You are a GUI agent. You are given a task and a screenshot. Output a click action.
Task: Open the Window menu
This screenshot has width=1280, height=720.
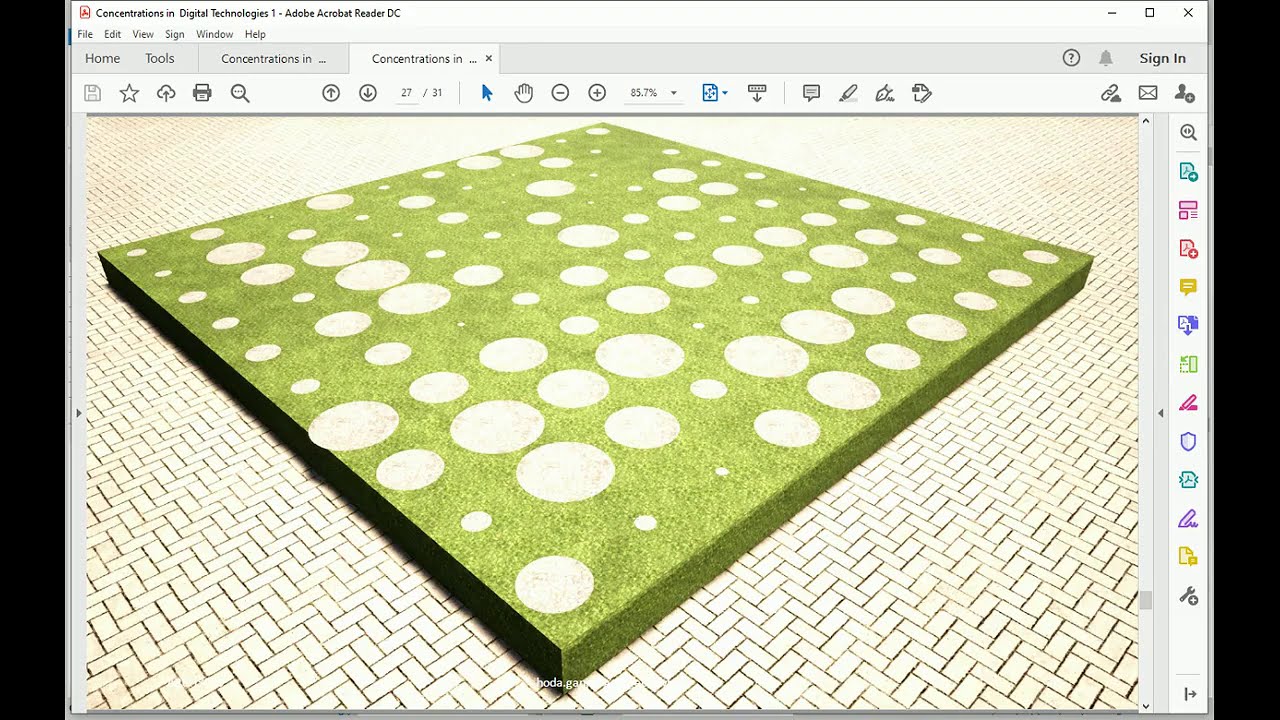click(x=214, y=34)
